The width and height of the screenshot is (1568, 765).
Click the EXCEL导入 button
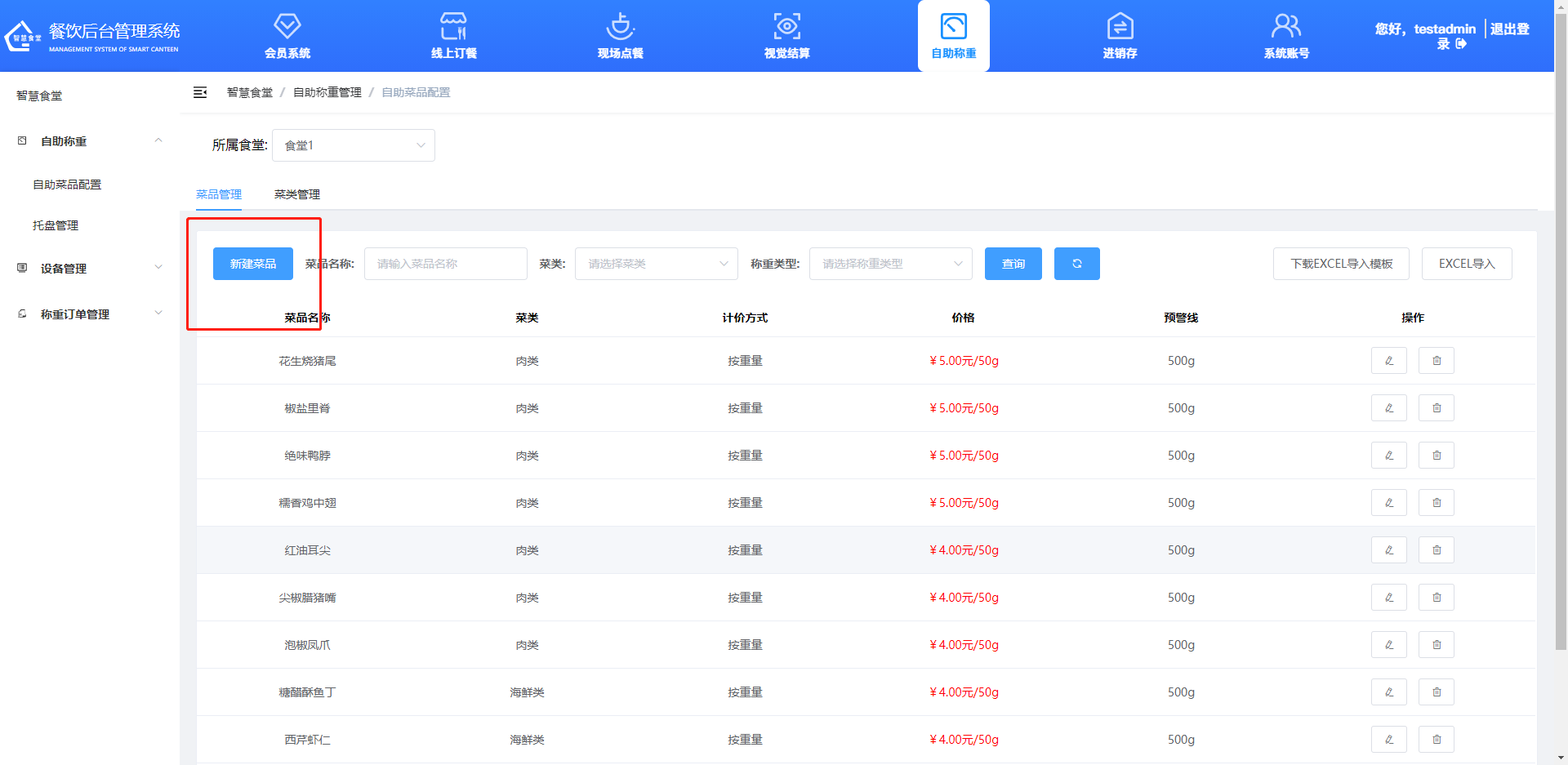coord(1466,264)
